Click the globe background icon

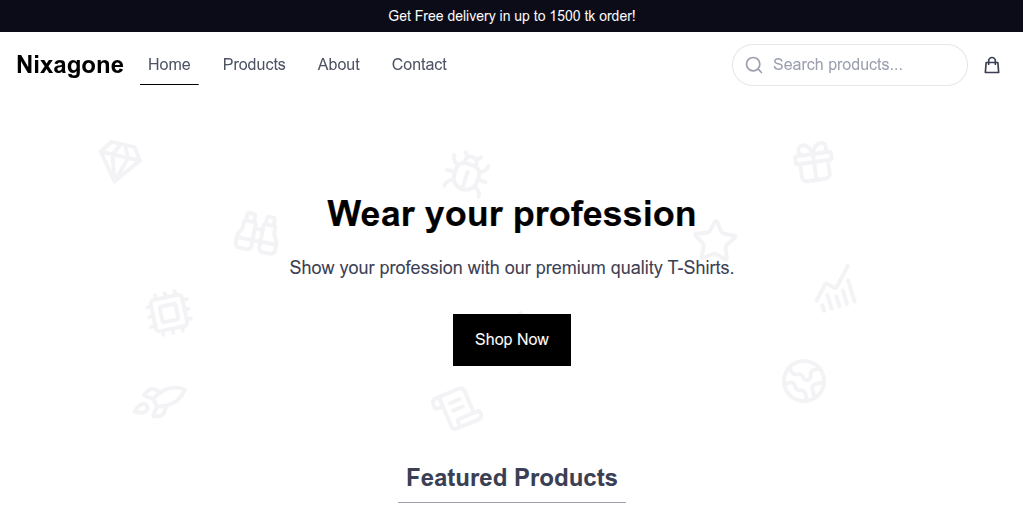(x=804, y=380)
